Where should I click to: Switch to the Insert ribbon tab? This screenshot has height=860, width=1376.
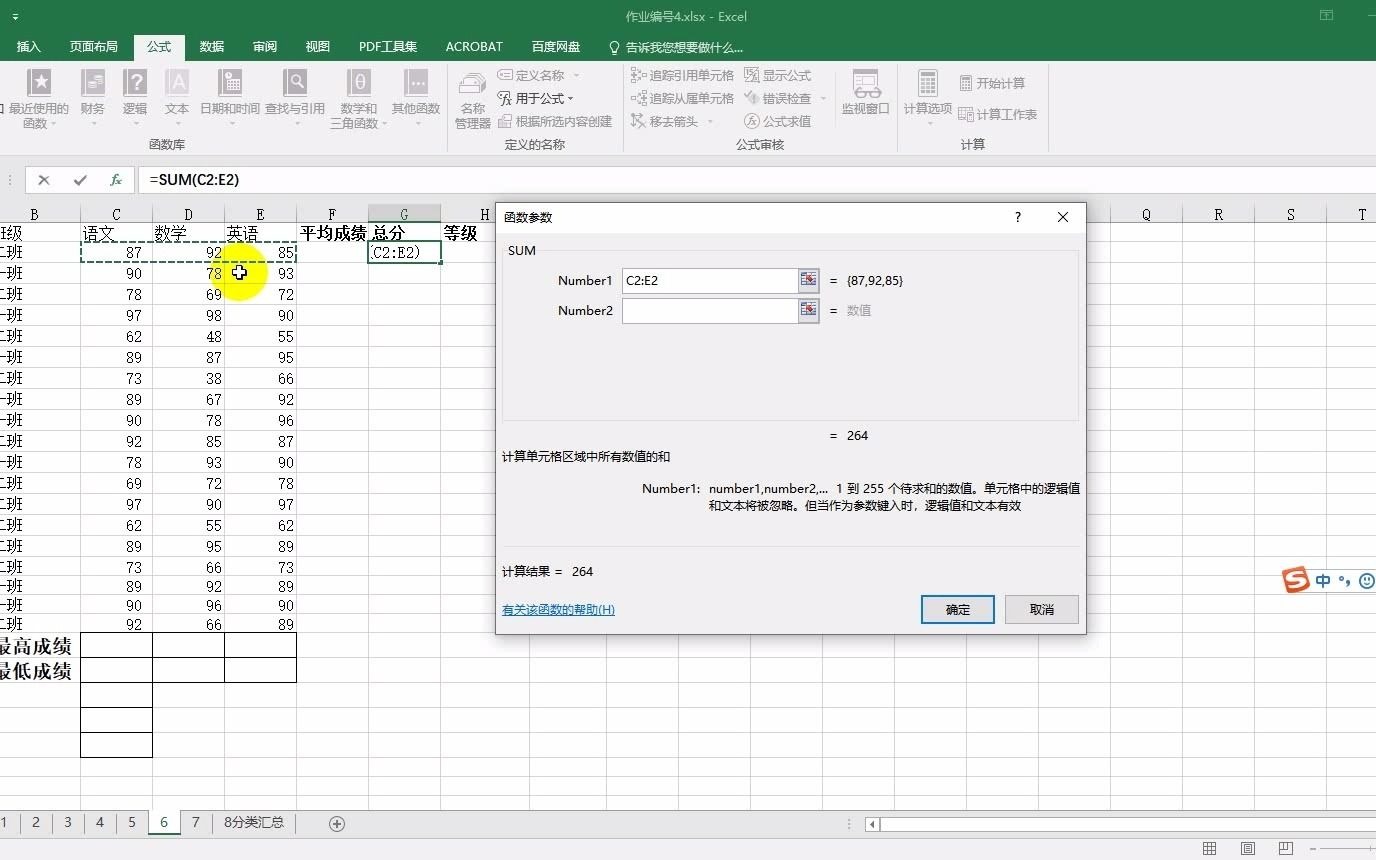pyautogui.click(x=29, y=47)
